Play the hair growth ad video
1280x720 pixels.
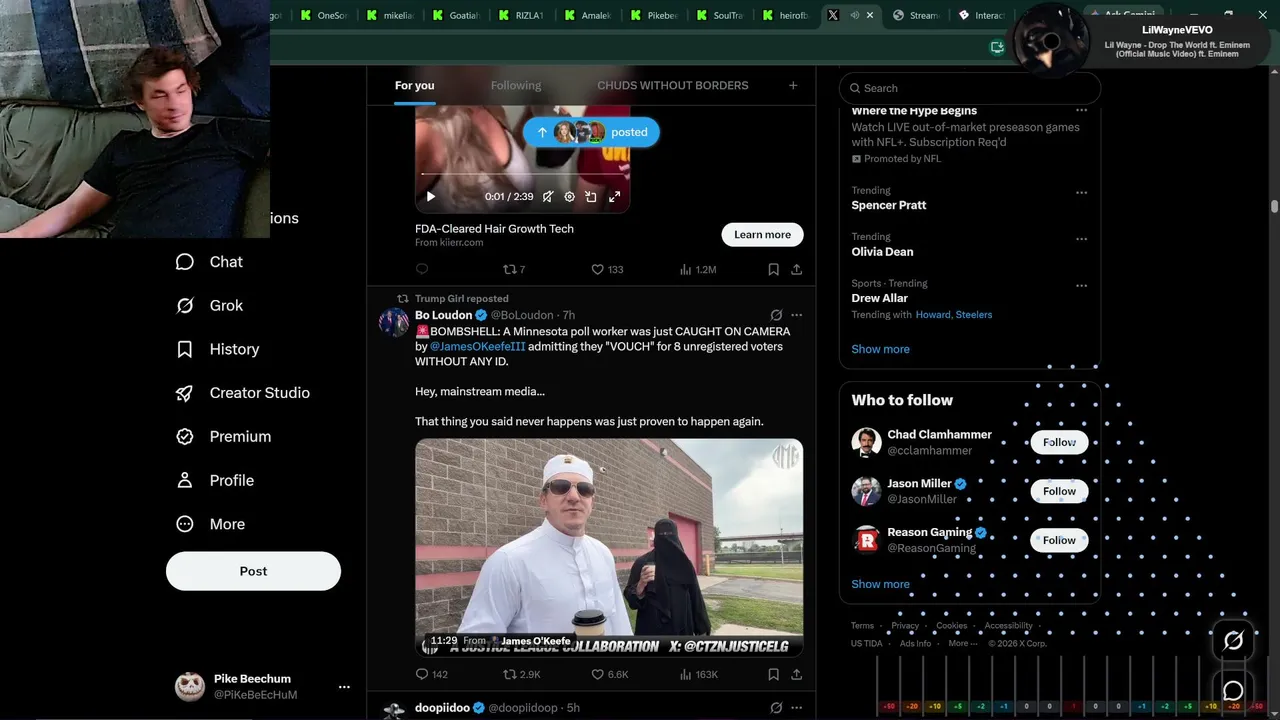(431, 197)
